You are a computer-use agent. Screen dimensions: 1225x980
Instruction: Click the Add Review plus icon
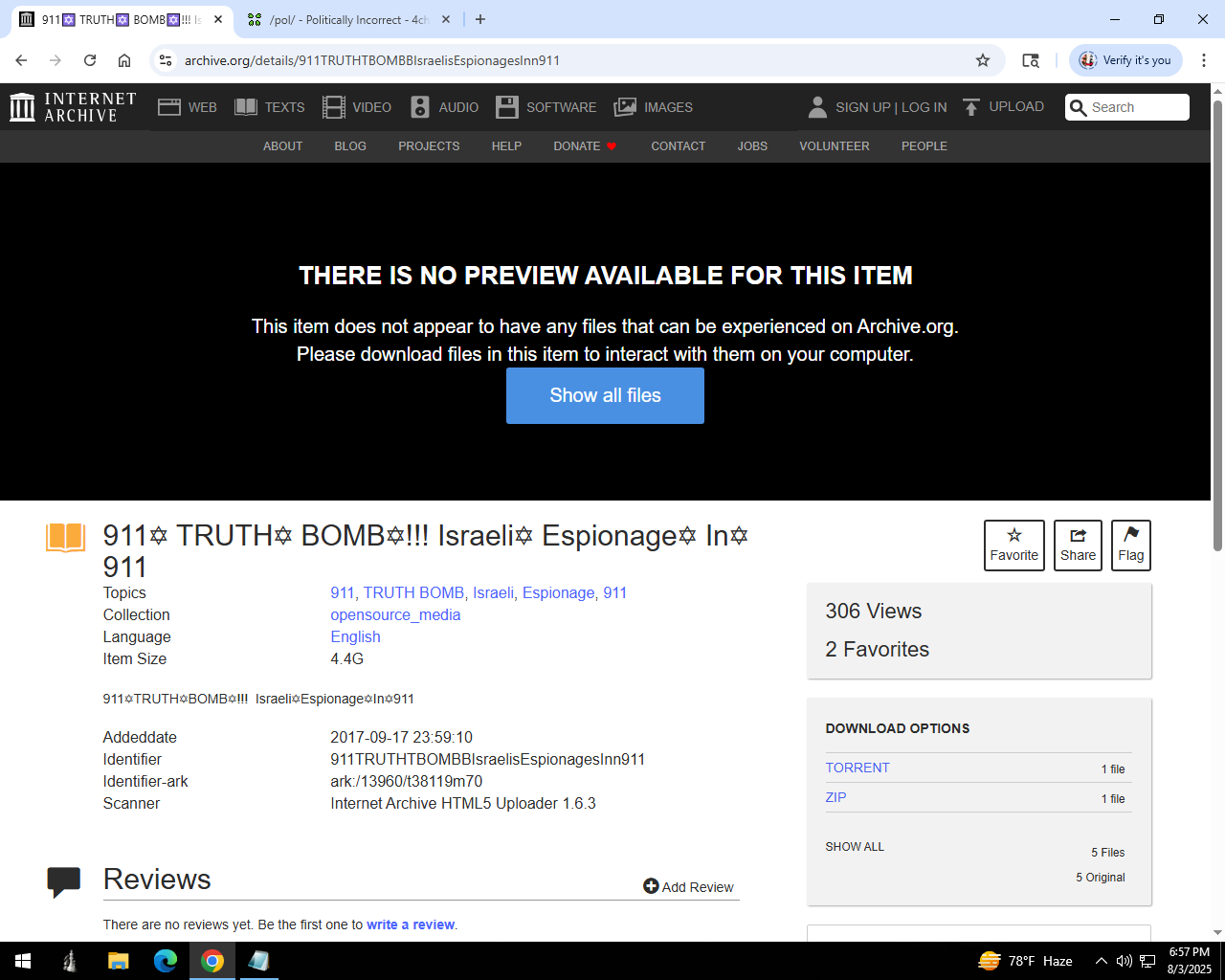tap(651, 886)
